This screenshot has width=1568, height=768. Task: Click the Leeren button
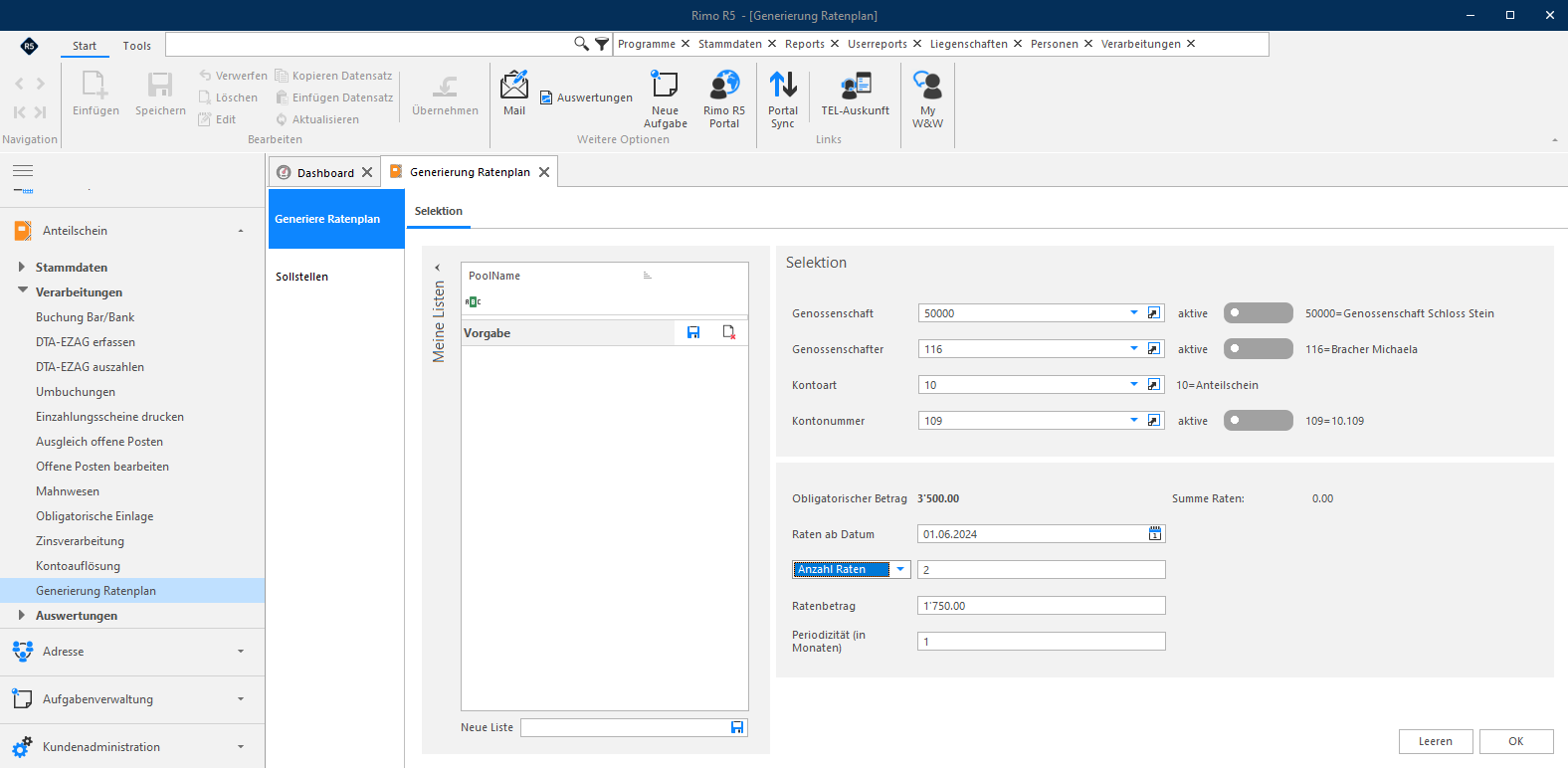tap(1435, 741)
